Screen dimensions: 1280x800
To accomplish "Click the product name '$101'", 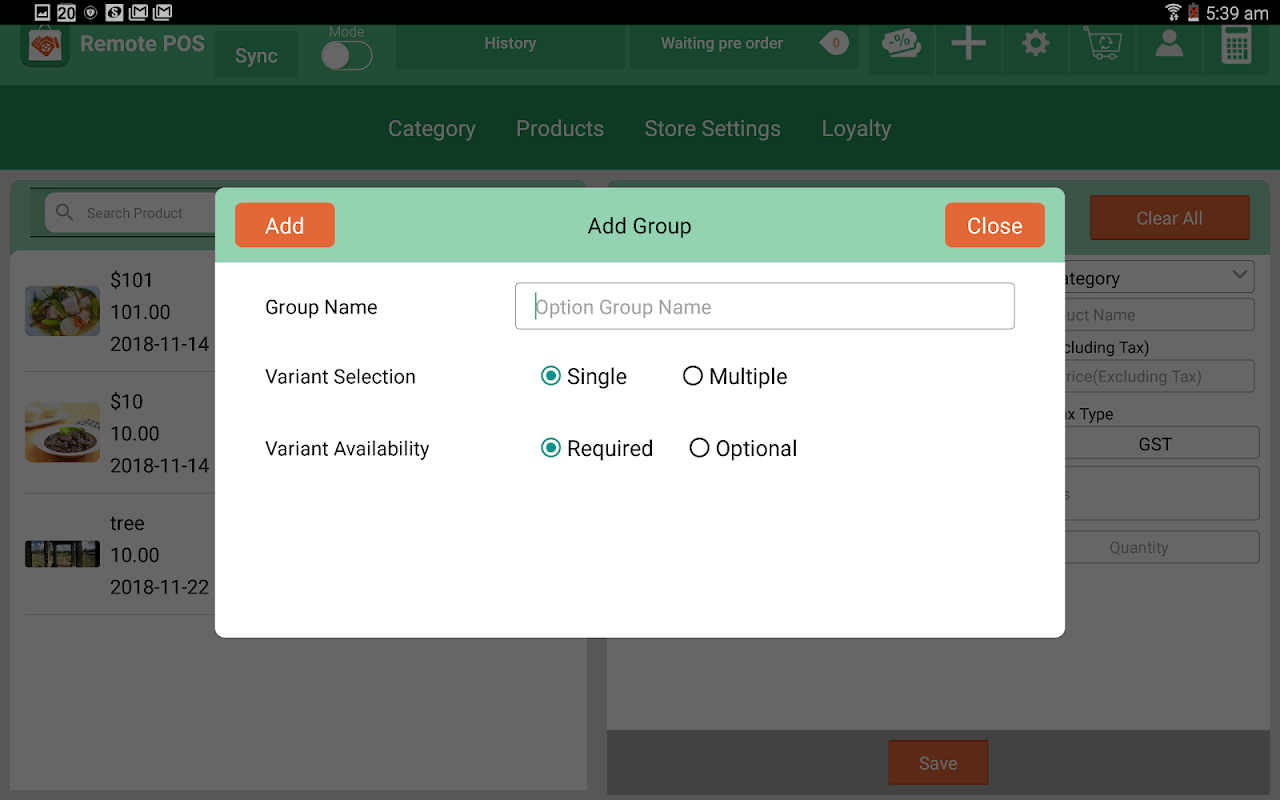I will [131, 280].
